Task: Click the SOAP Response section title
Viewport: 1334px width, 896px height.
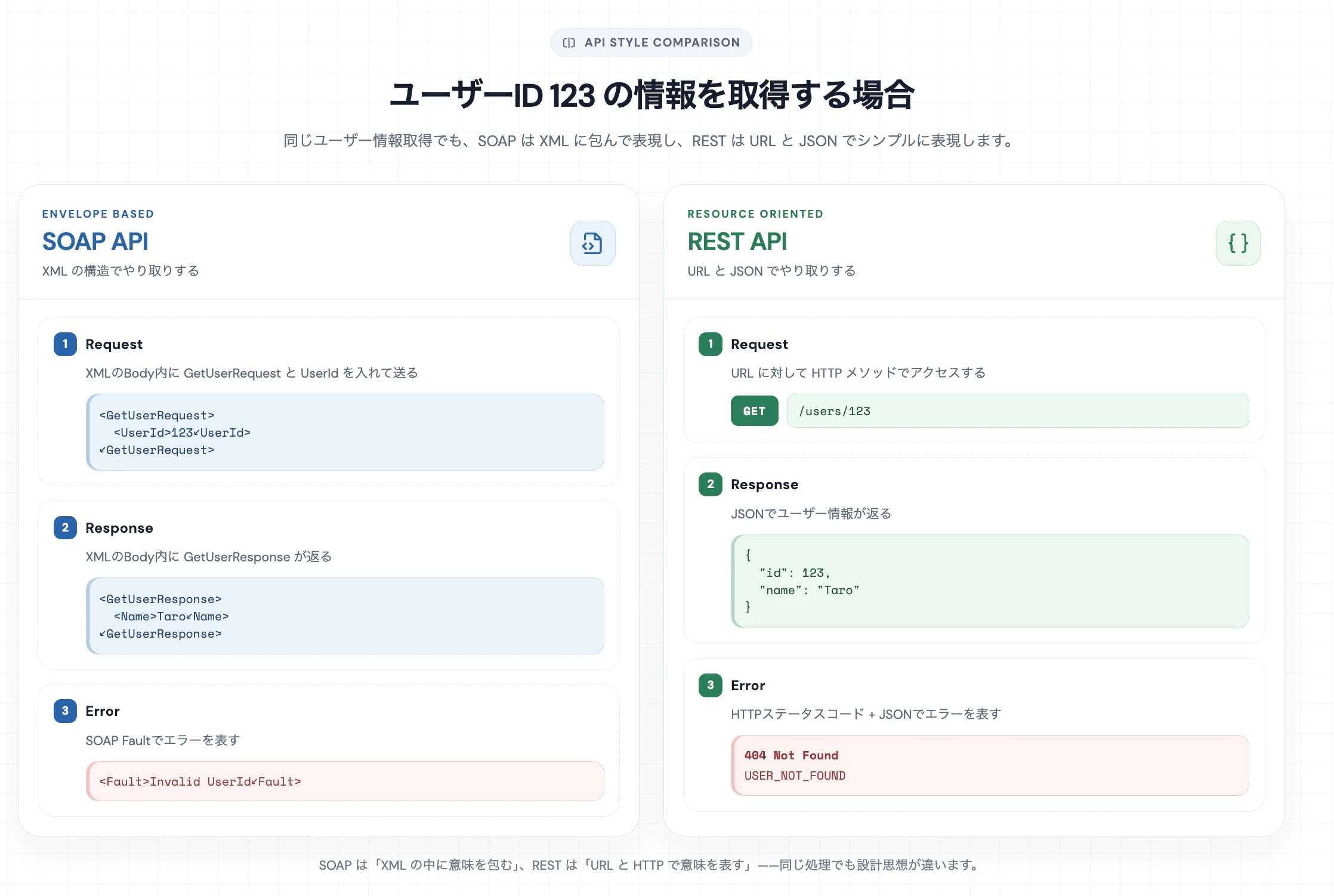Action: click(x=119, y=528)
